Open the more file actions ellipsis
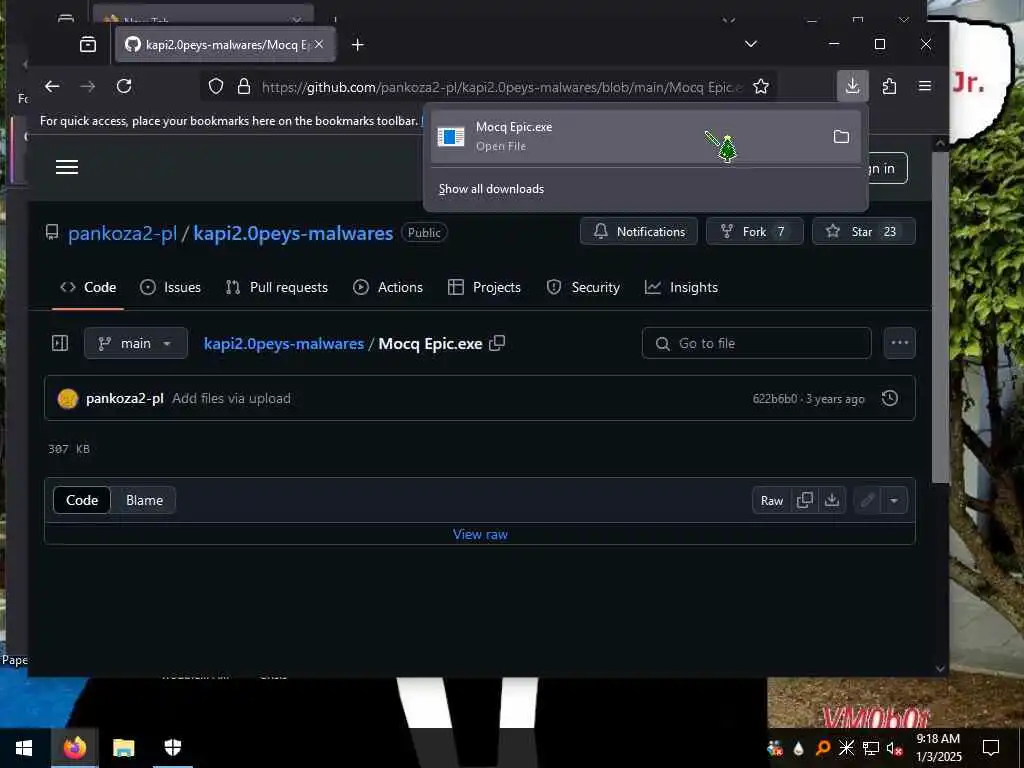1024x768 pixels. point(899,343)
